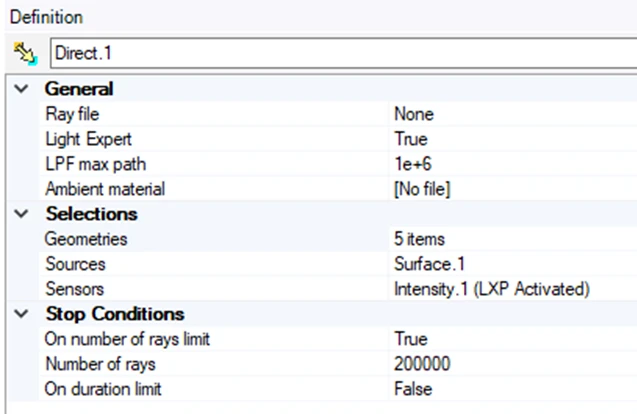The width and height of the screenshot is (637, 414).
Task: Click the Light Expert property label
Action: 88,139
